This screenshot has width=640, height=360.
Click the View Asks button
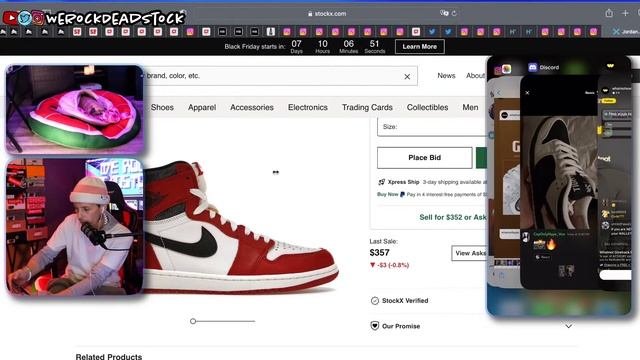pyautogui.click(x=469, y=253)
